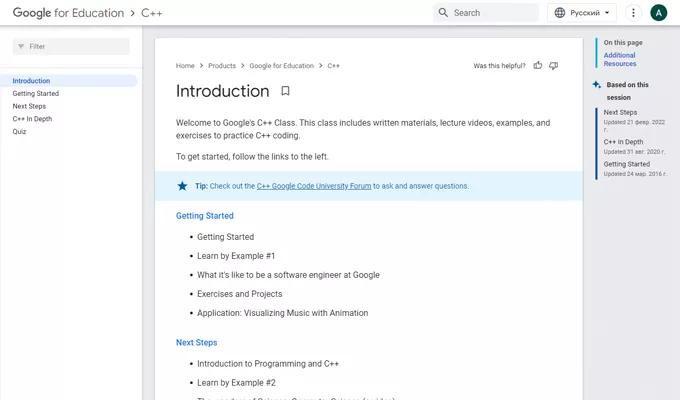Click the C++ link in the top header
Image resolution: width=680 pixels, height=400 pixels.
(152, 13)
